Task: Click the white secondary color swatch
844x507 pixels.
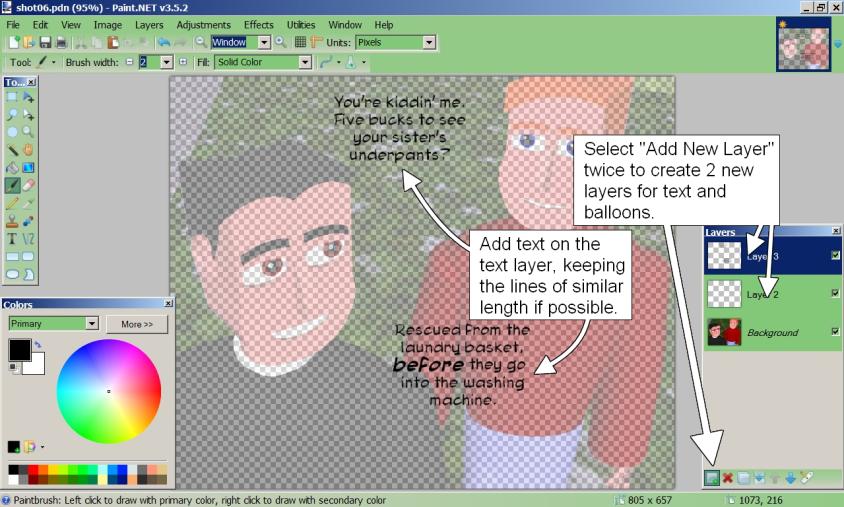Action: coord(33,364)
